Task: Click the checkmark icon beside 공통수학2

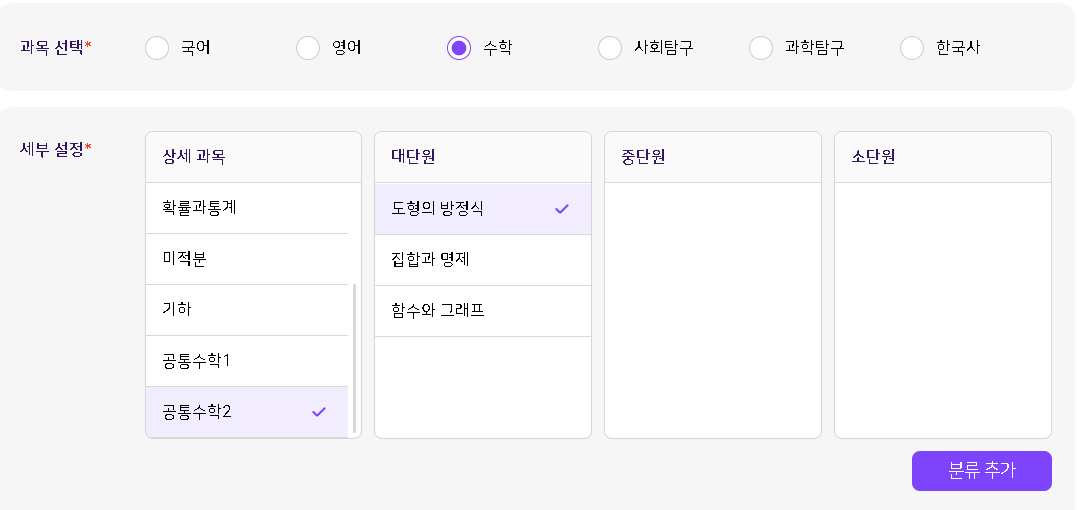Action: (x=319, y=412)
